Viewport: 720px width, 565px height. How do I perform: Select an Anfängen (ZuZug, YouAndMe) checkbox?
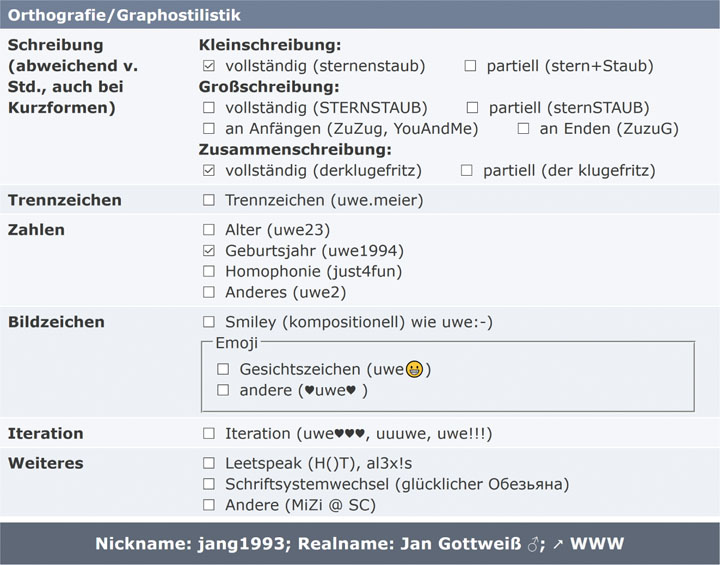coord(209,128)
